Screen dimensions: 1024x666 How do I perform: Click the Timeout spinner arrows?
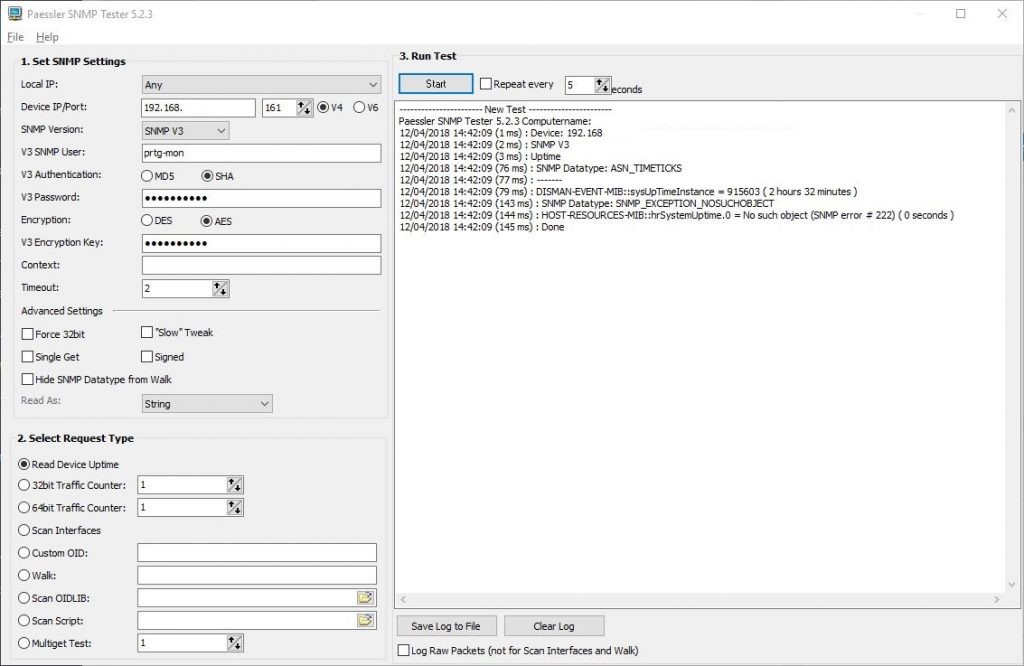coord(220,288)
